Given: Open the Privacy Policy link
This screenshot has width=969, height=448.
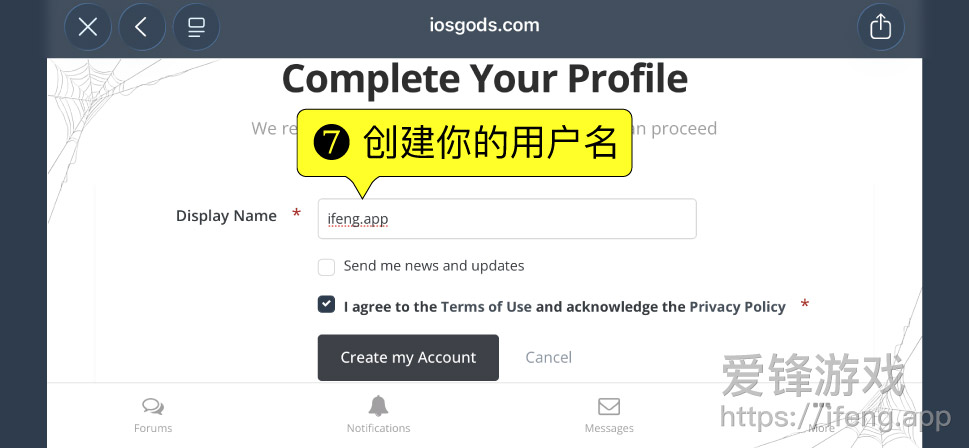Looking at the screenshot, I should click(x=737, y=307).
